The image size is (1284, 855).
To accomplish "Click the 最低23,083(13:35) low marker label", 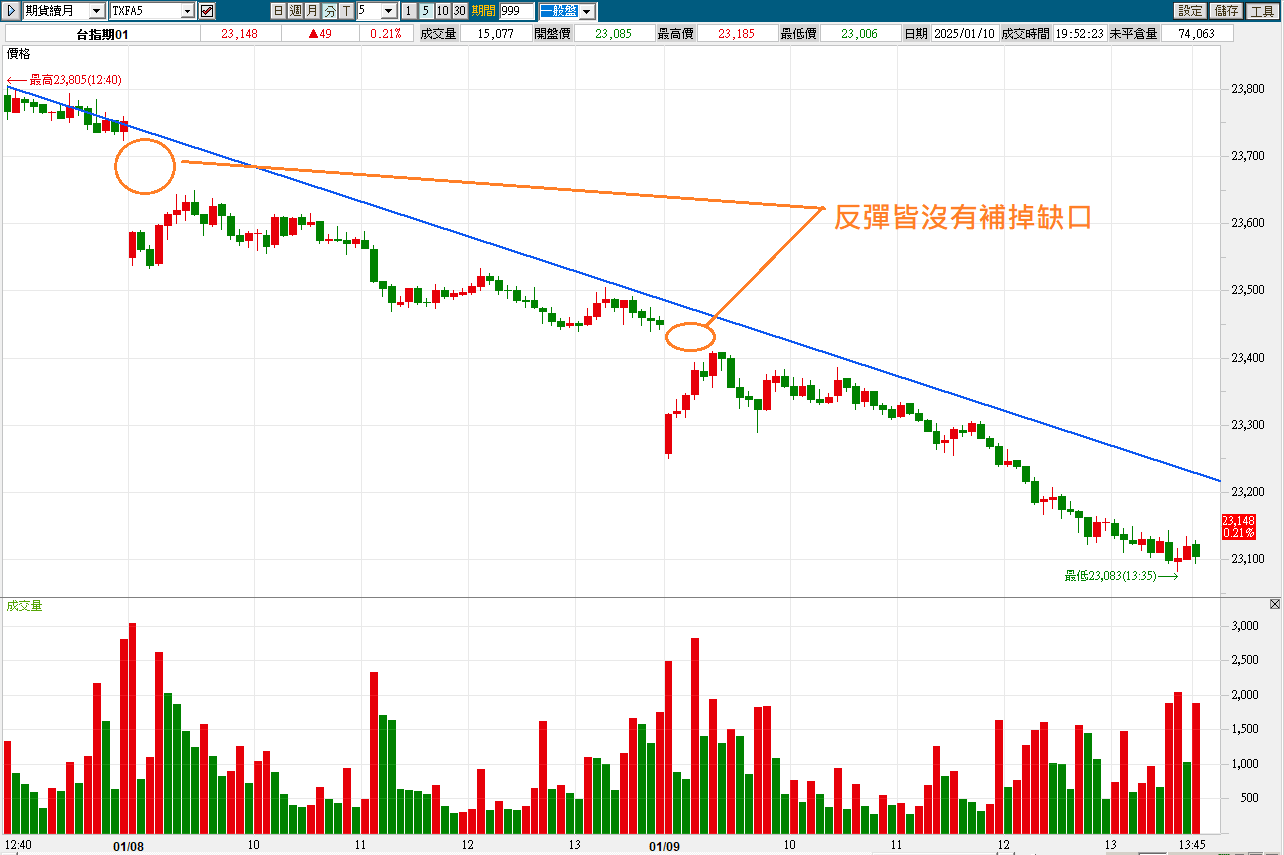I will pyautogui.click(x=1110, y=575).
